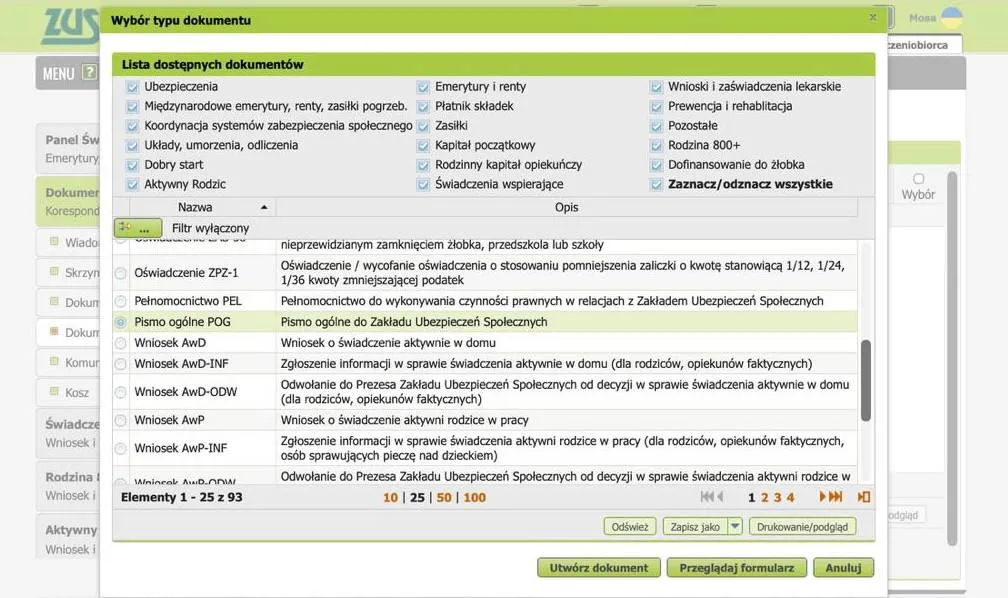The height and width of the screenshot is (598, 1008).
Task: Select the Pełnomocnictwo PEL radio button
Action: point(121,301)
